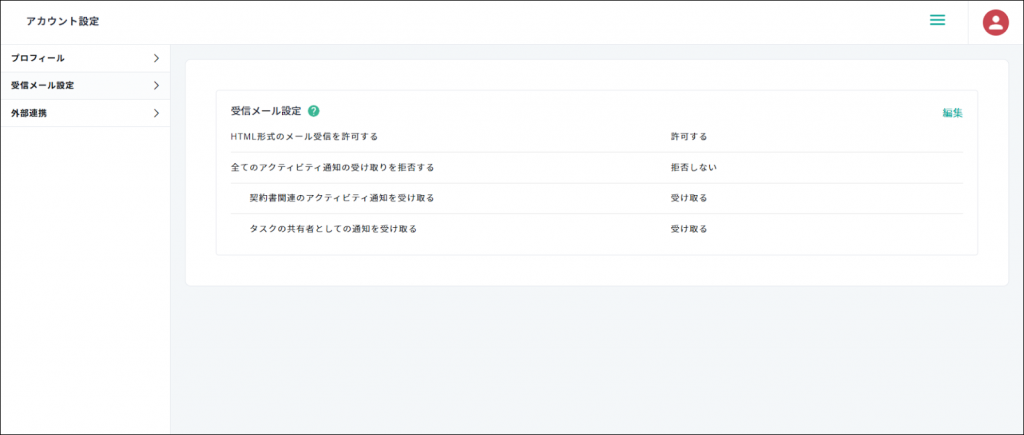The image size is (1024, 435).
Task: Go to 外部連携 in the sidebar
Action: [x=28, y=113]
